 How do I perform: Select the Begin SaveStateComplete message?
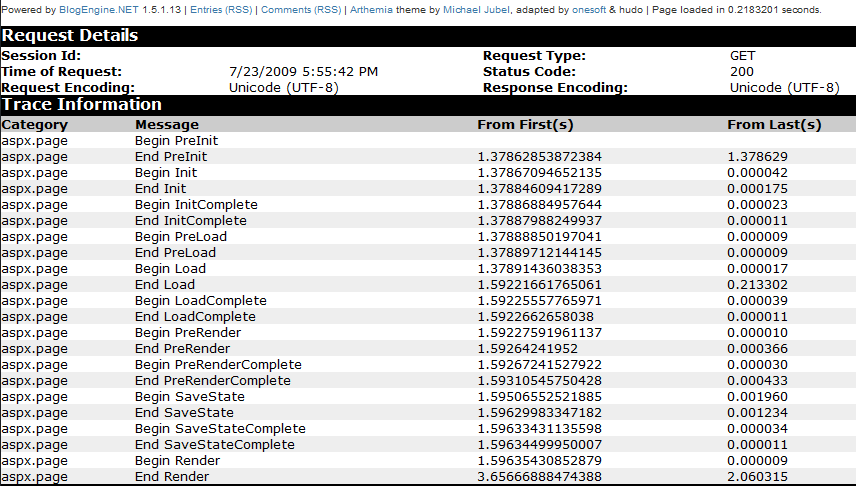[x=220, y=429]
